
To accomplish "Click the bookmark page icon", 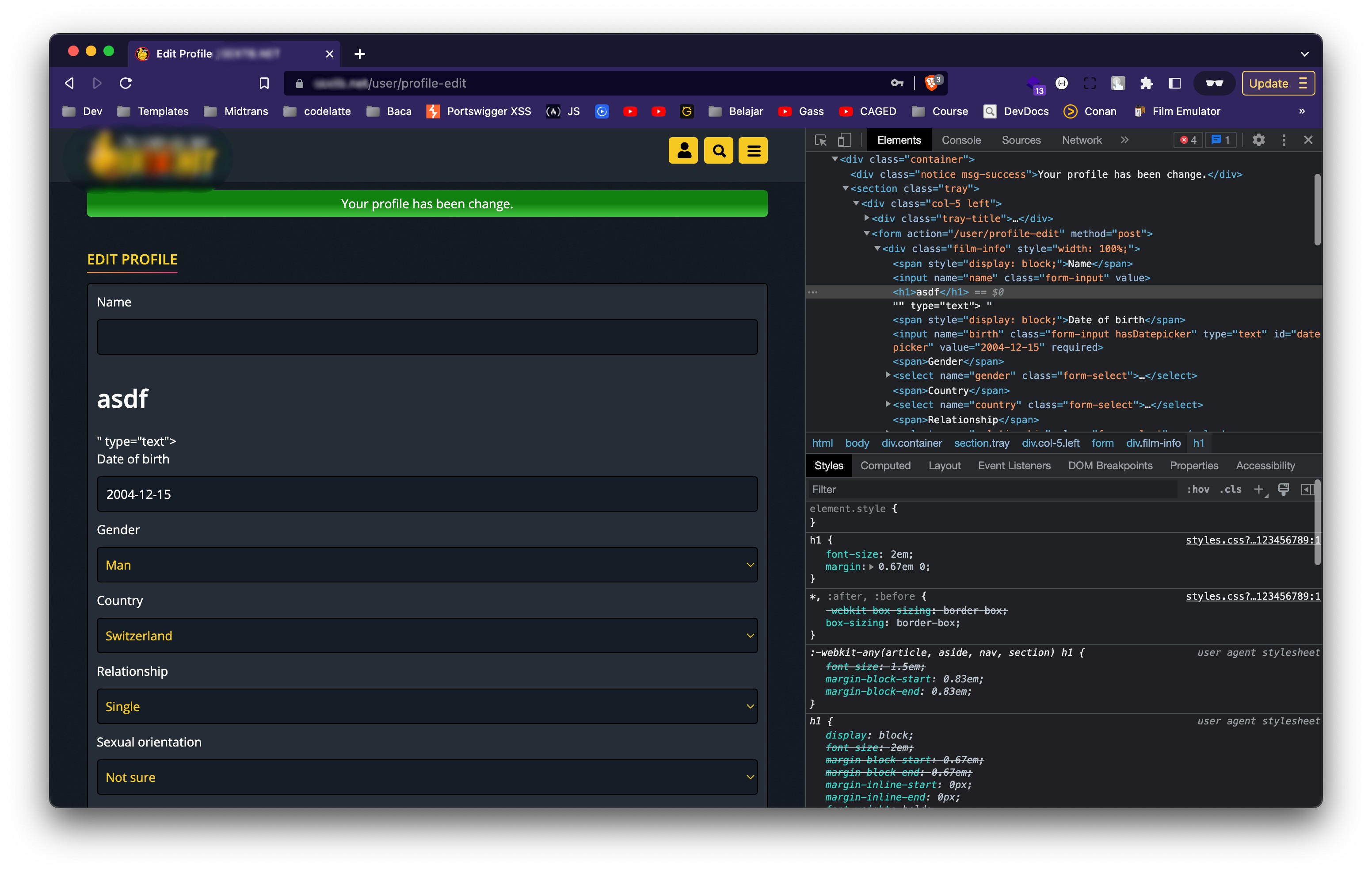I will [264, 83].
